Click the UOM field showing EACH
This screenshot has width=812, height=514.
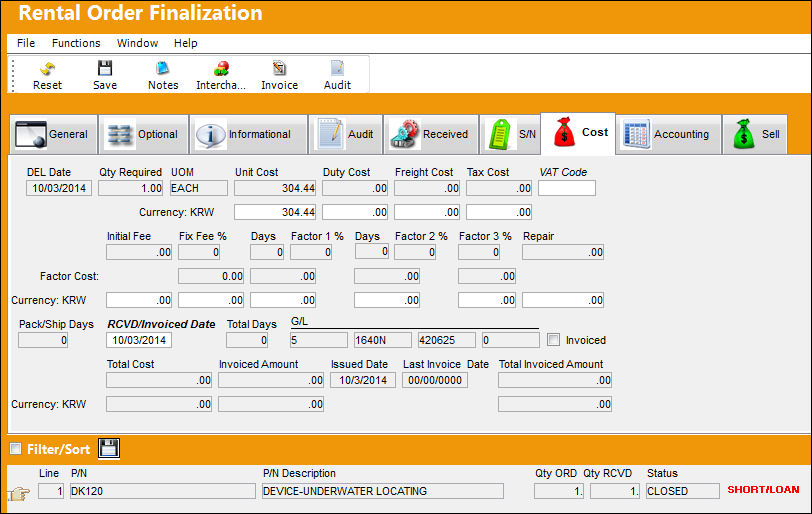199,188
